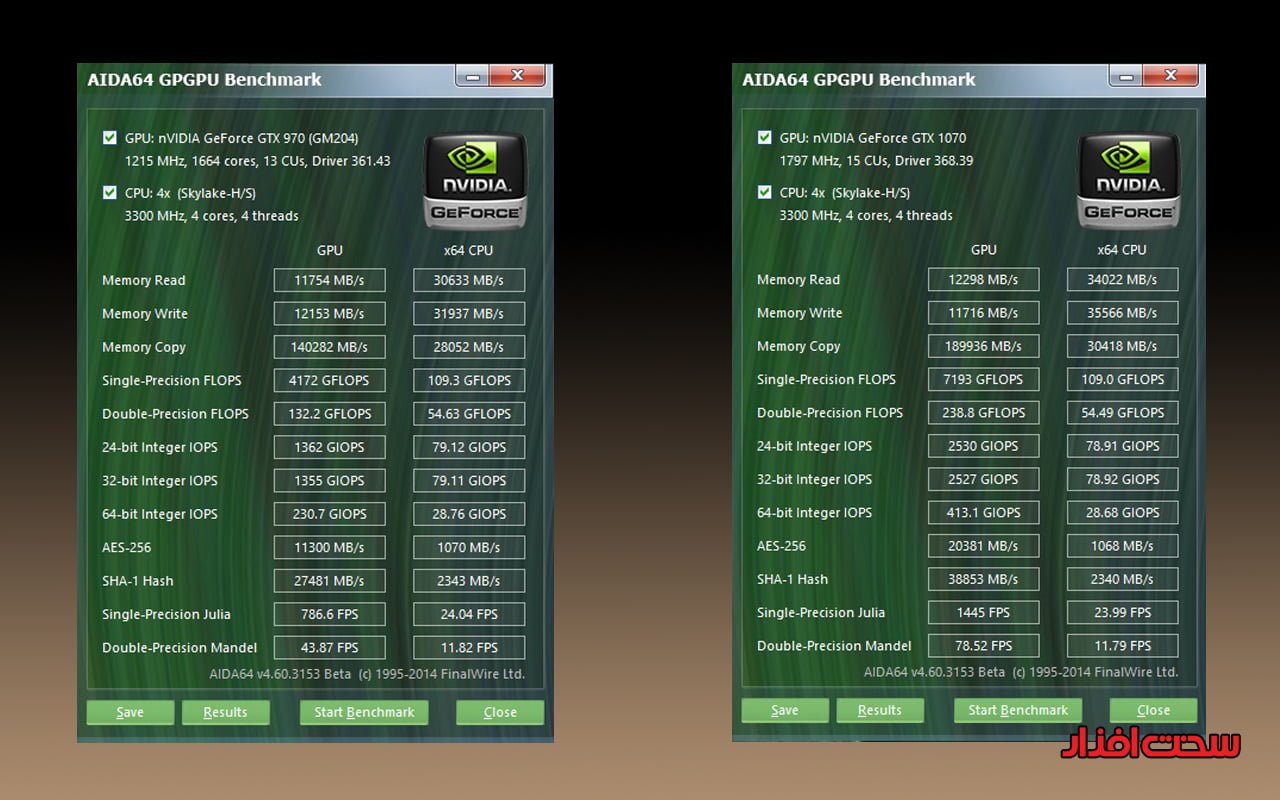The height and width of the screenshot is (800, 1280).
Task: Save the GTX 1070 benchmark results
Action: 785,710
